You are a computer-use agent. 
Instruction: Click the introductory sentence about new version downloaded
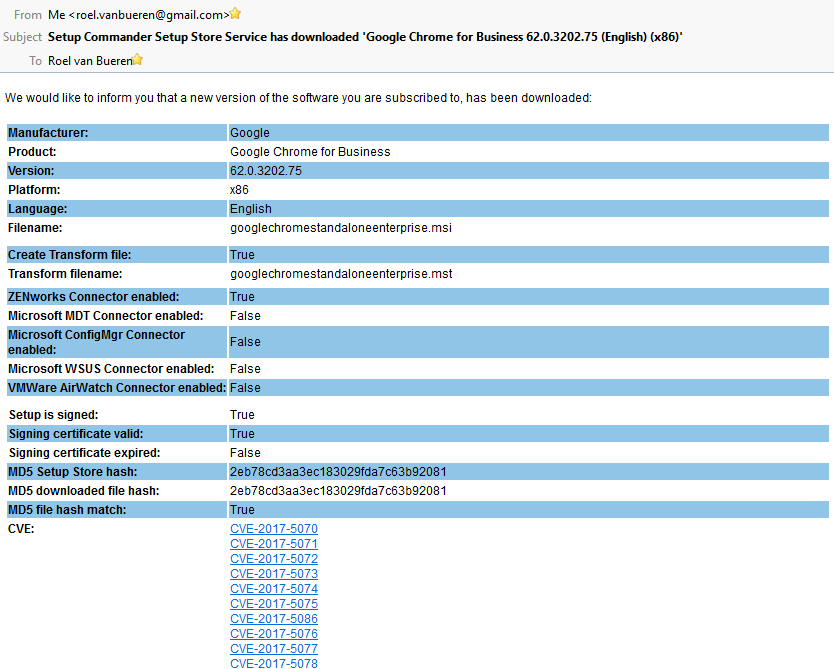click(x=298, y=98)
